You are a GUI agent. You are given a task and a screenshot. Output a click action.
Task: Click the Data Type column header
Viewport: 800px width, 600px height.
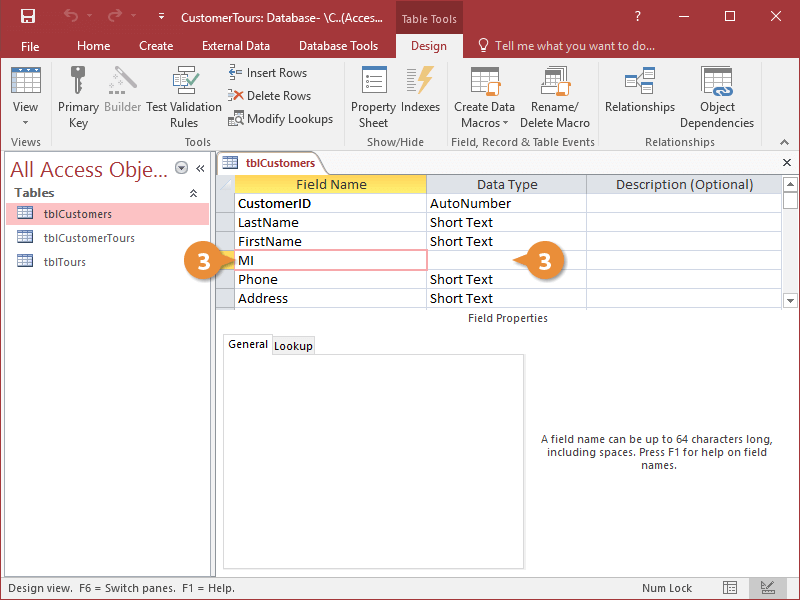(507, 184)
